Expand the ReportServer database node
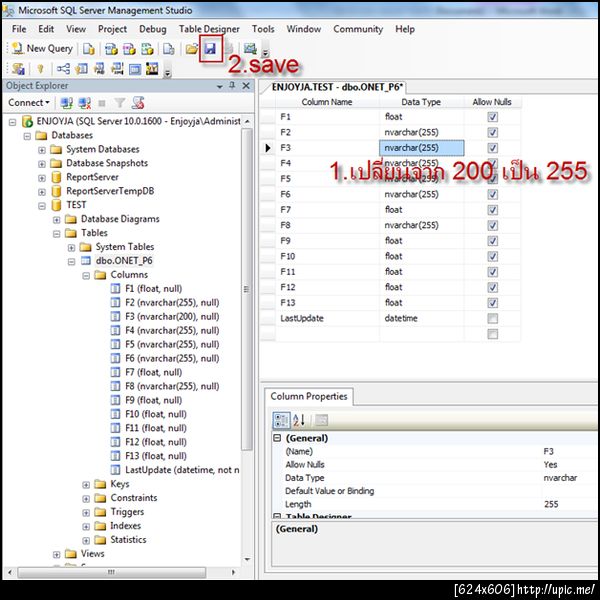The height and width of the screenshot is (600, 600). [x=42, y=178]
